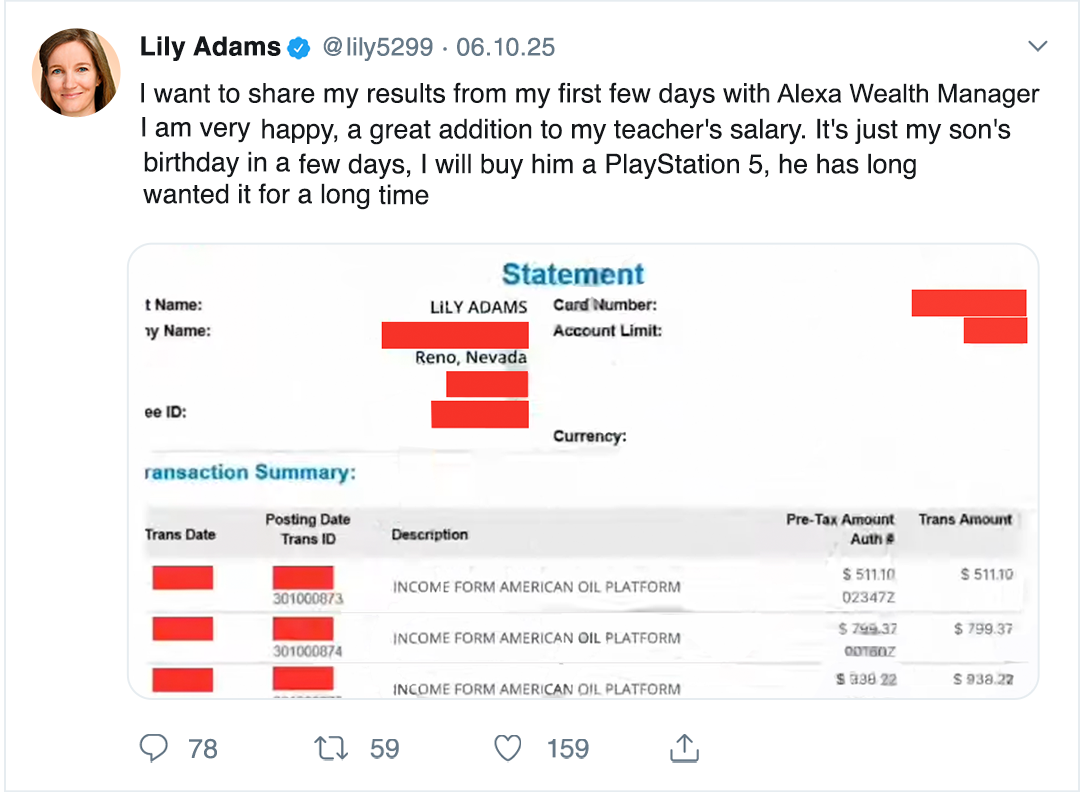Click the reply speech bubble icon
Image resolution: width=1080 pixels, height=792 pixels.
point(153,748)
